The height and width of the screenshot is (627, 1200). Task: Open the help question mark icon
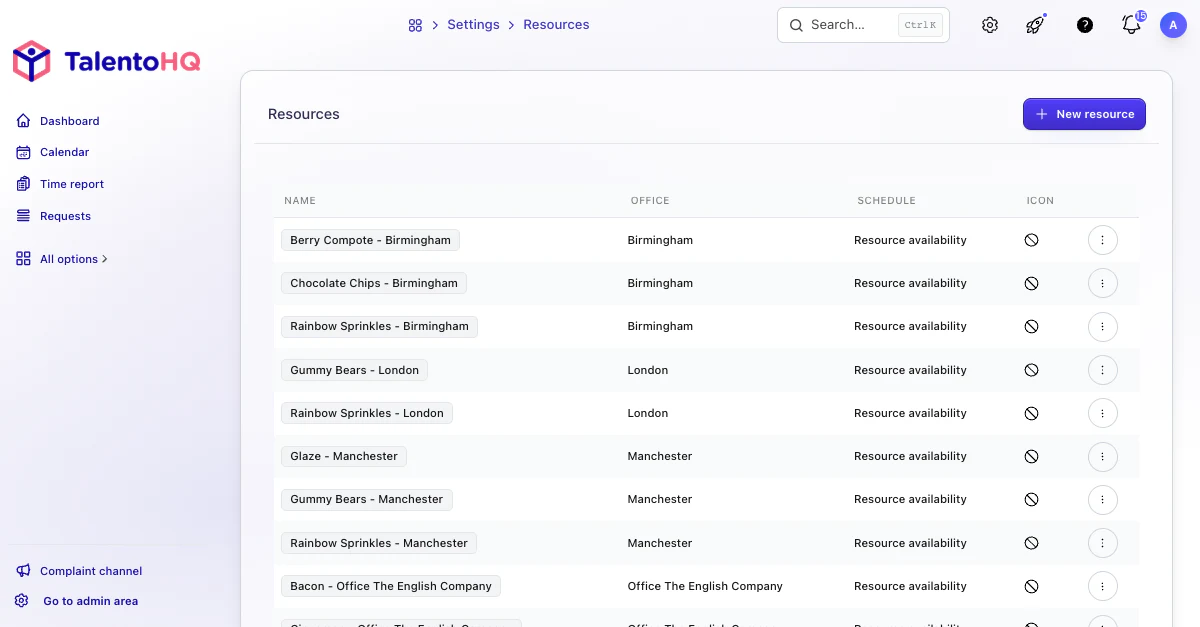pyautogui.click(x=1085, y=25)
